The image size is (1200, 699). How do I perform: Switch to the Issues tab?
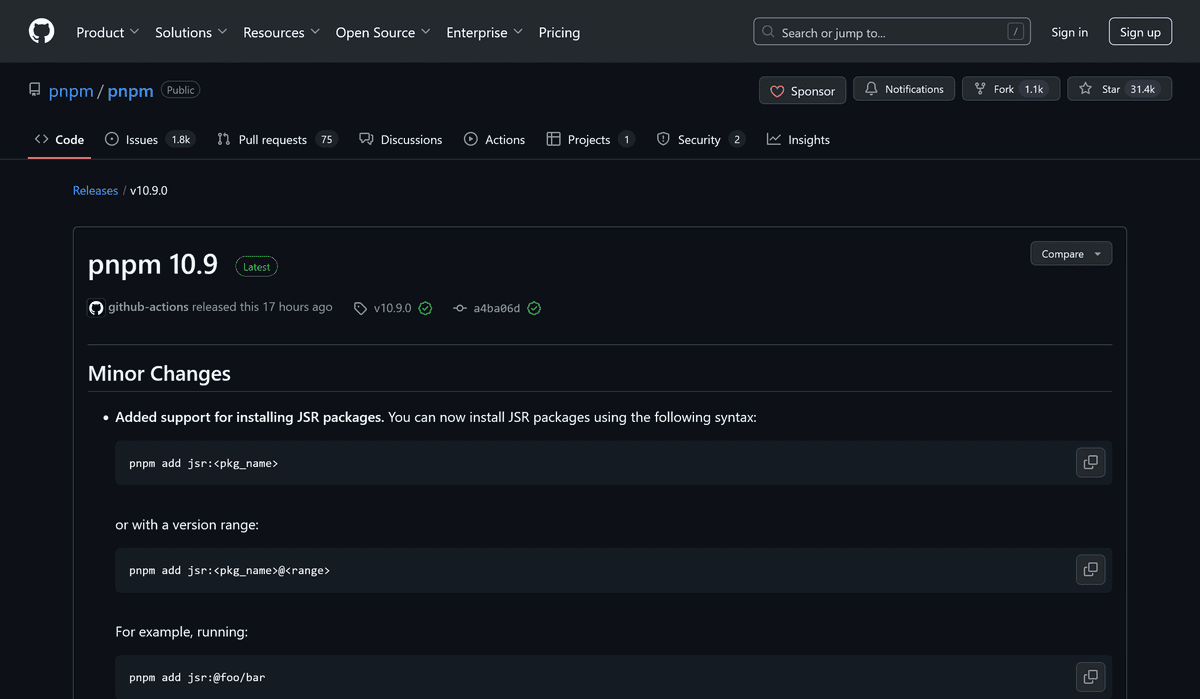pos(150,140)
